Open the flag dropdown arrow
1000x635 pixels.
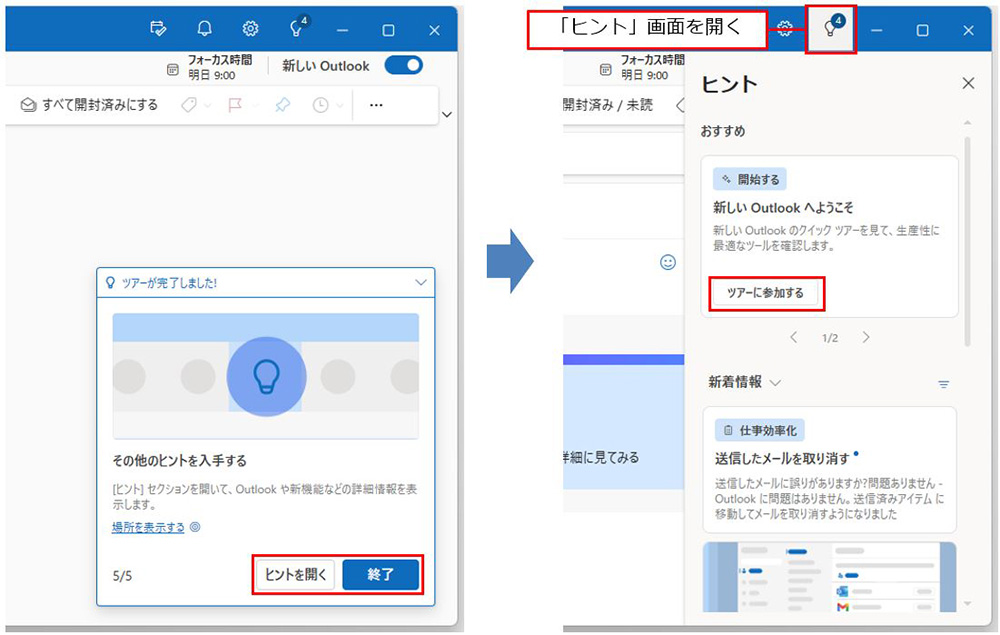(x=254, y=104)
